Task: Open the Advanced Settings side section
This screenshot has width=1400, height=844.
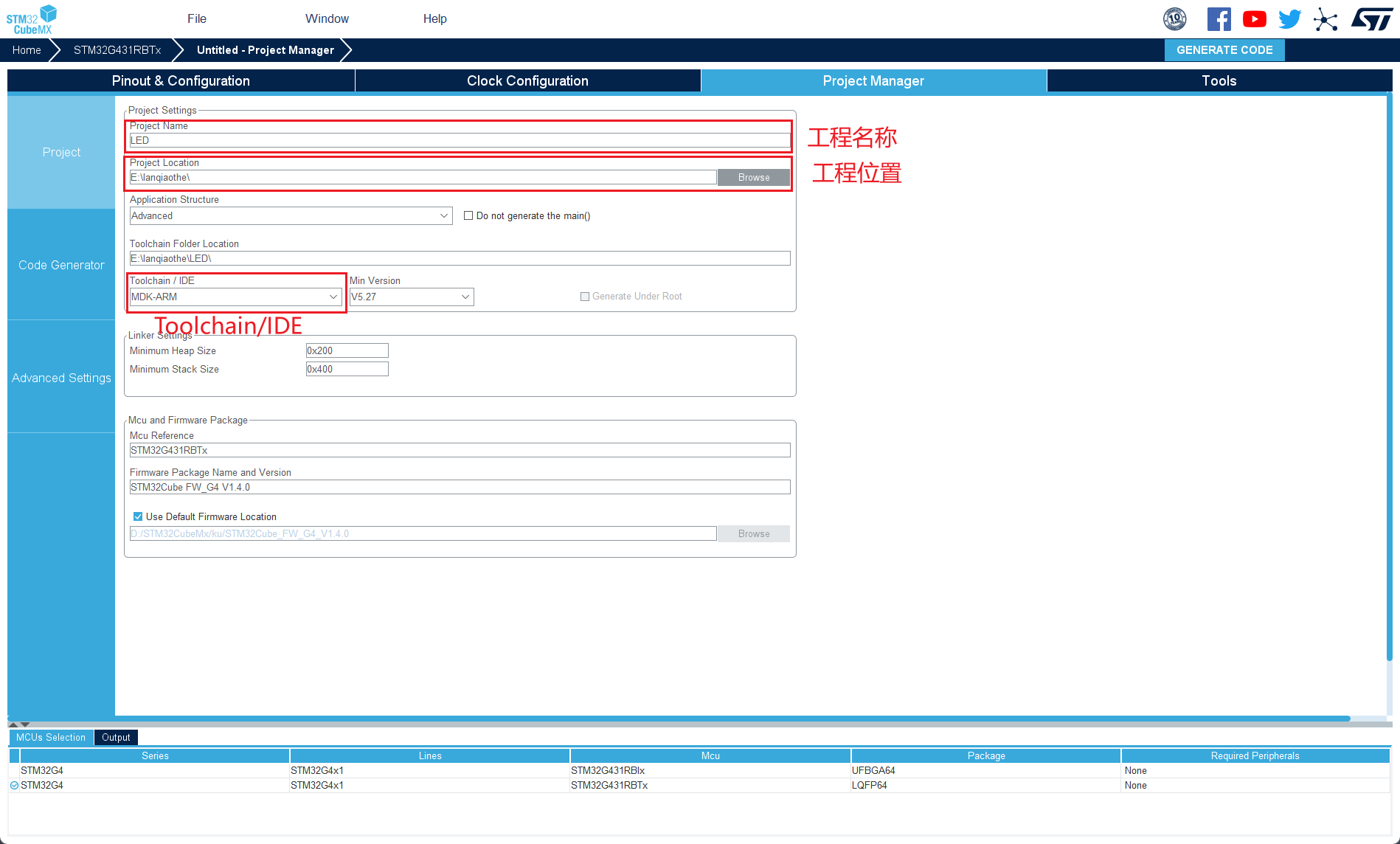Action: [61, 378]
